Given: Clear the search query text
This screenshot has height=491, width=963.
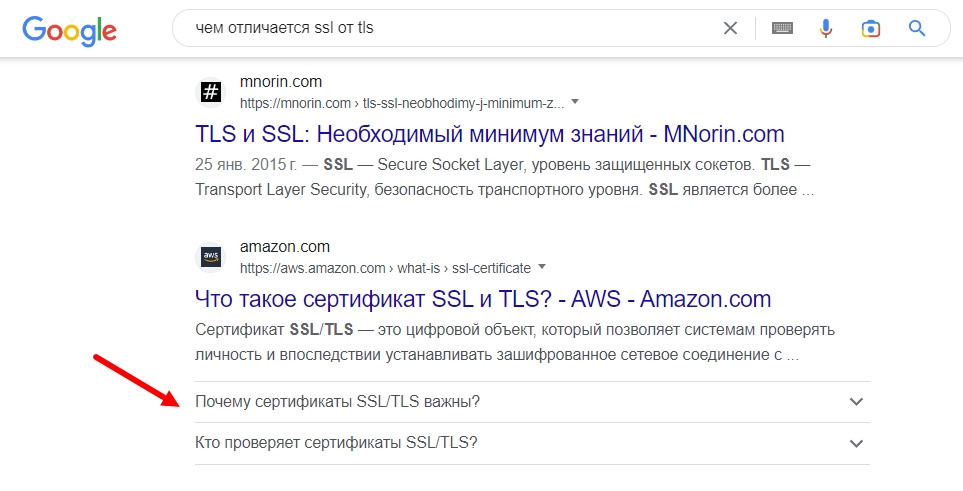Looking at the screenshot, I should pyautogui.click(x=731, y=29).
